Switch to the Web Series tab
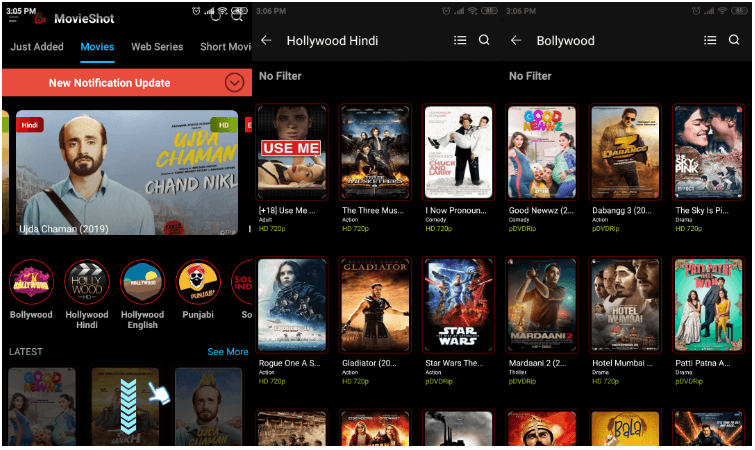 pos(157,47)
